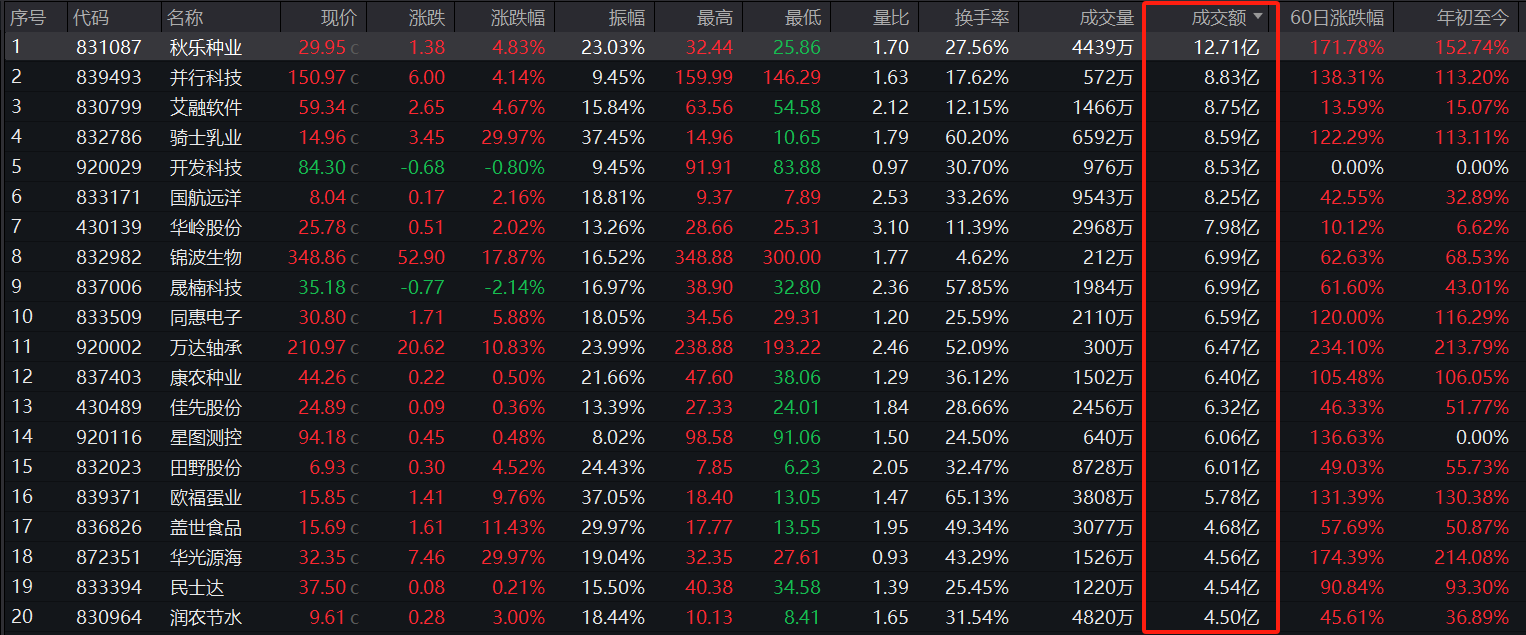Select the 4.50亿 turnover value
Viewport: 1526px width, 635px height.
click(1231, 617)
